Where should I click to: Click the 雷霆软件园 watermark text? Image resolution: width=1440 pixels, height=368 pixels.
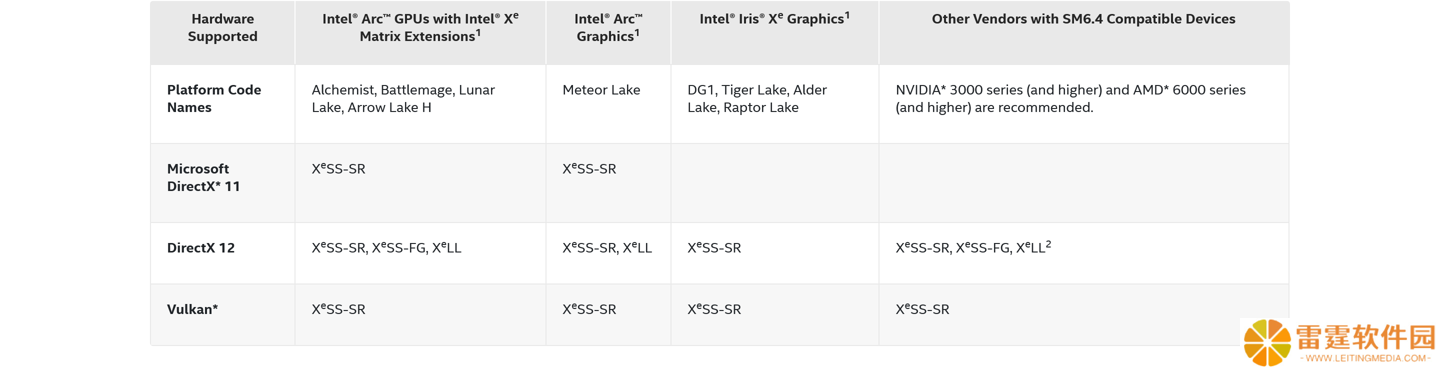(1365, 337)
